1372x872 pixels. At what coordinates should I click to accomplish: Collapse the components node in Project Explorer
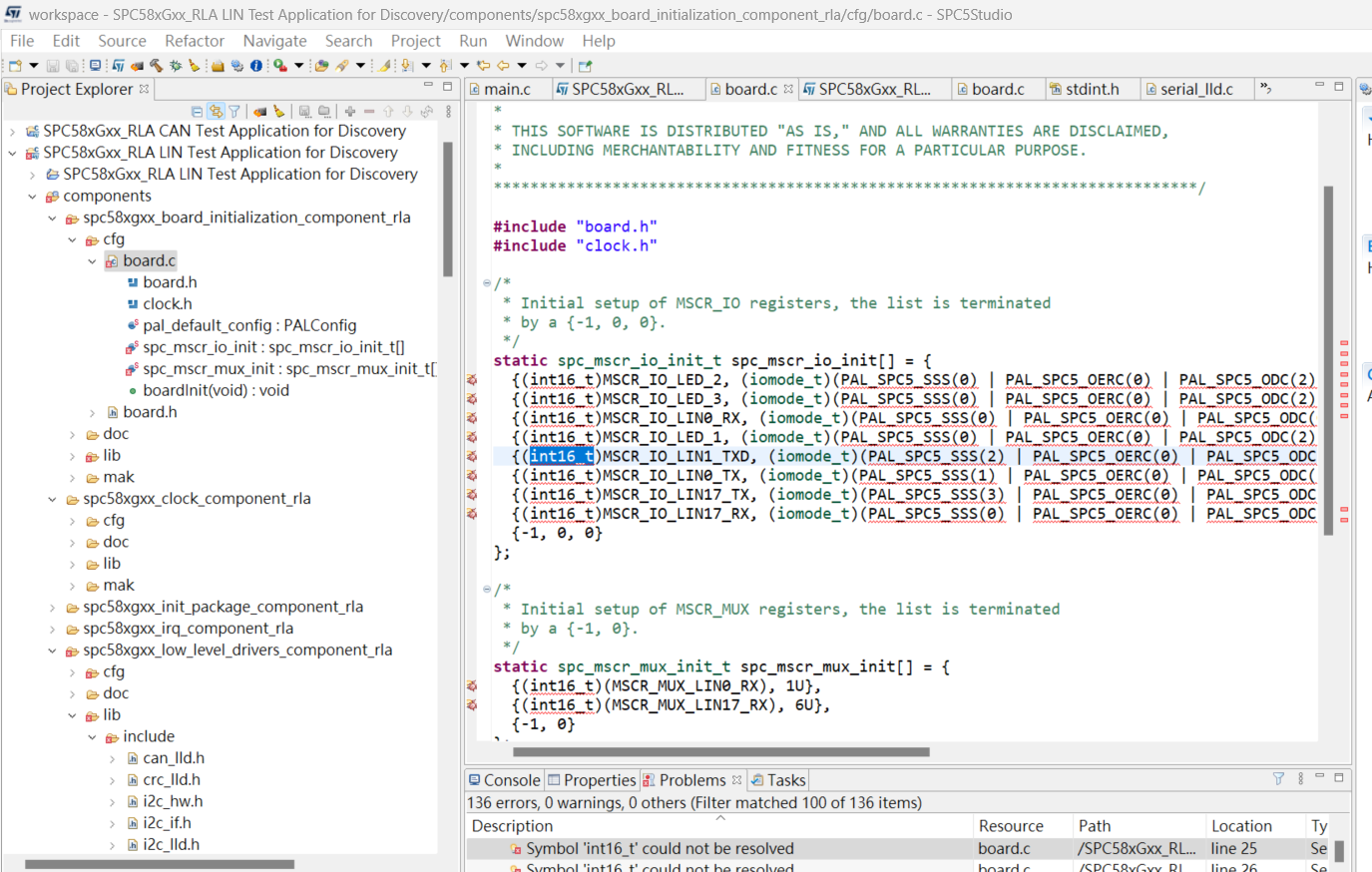tap(32, 197)
